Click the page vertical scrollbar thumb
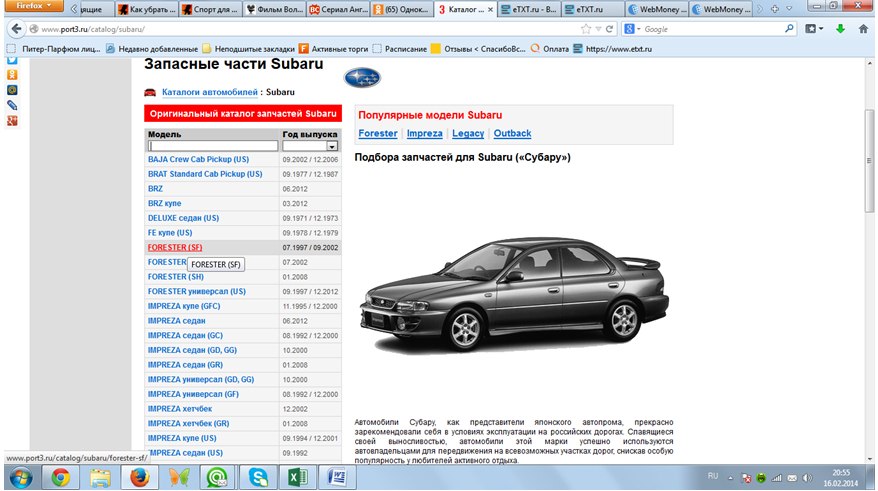The width and height of the screenshot is (878, 491). pos(869,161)
